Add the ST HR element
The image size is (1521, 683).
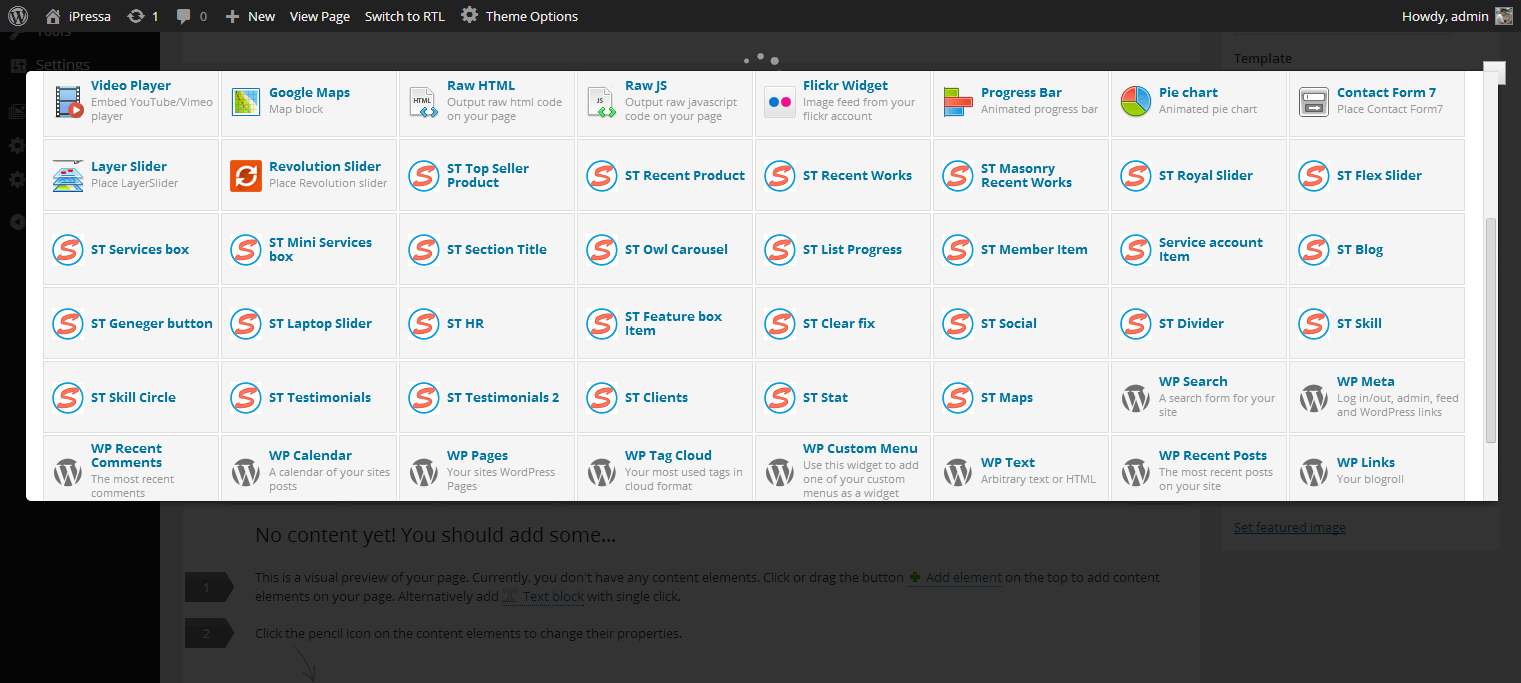pos(487,324)
